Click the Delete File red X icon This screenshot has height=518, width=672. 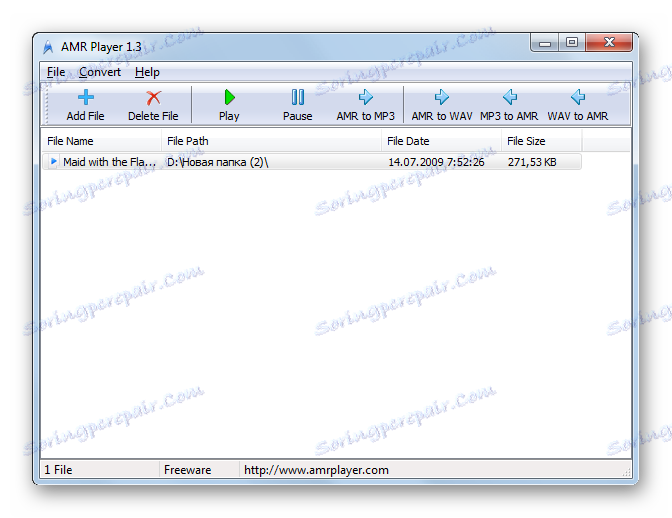pyautogui.click(x=153, y=97)
